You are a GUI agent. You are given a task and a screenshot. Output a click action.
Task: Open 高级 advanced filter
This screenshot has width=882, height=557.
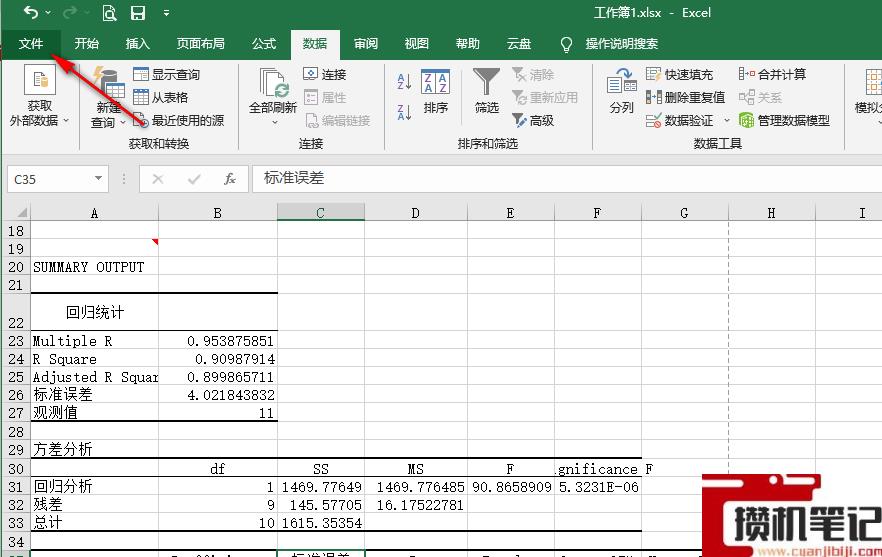click(x=533, y=120)
